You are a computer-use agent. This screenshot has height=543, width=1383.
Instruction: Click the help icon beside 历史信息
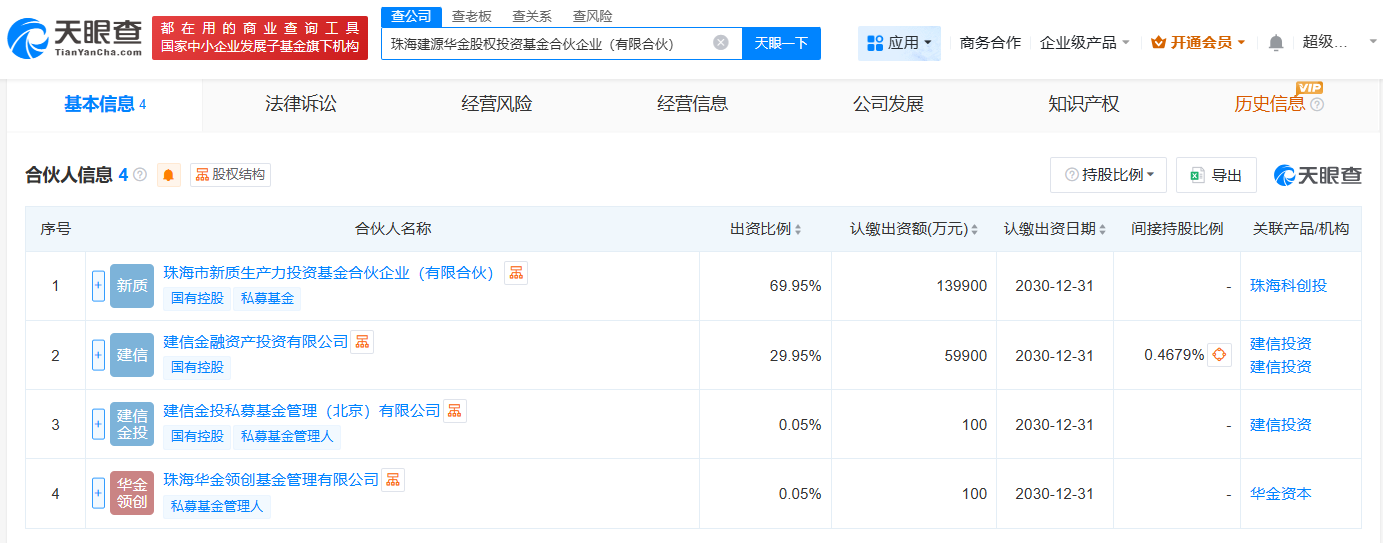[1317, 104]
